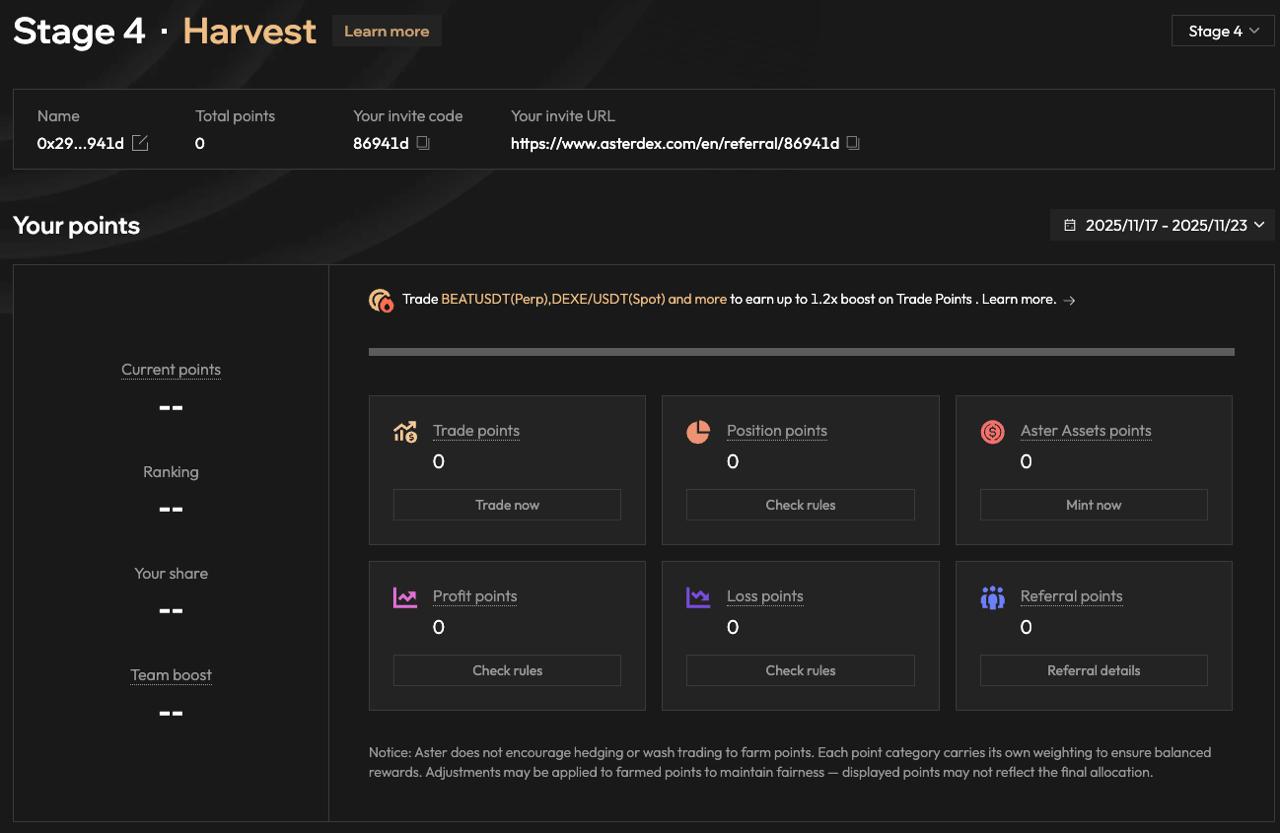1280x833 pixels.
Task: Click the Loss points chart icon
Action: pos(698,598)
